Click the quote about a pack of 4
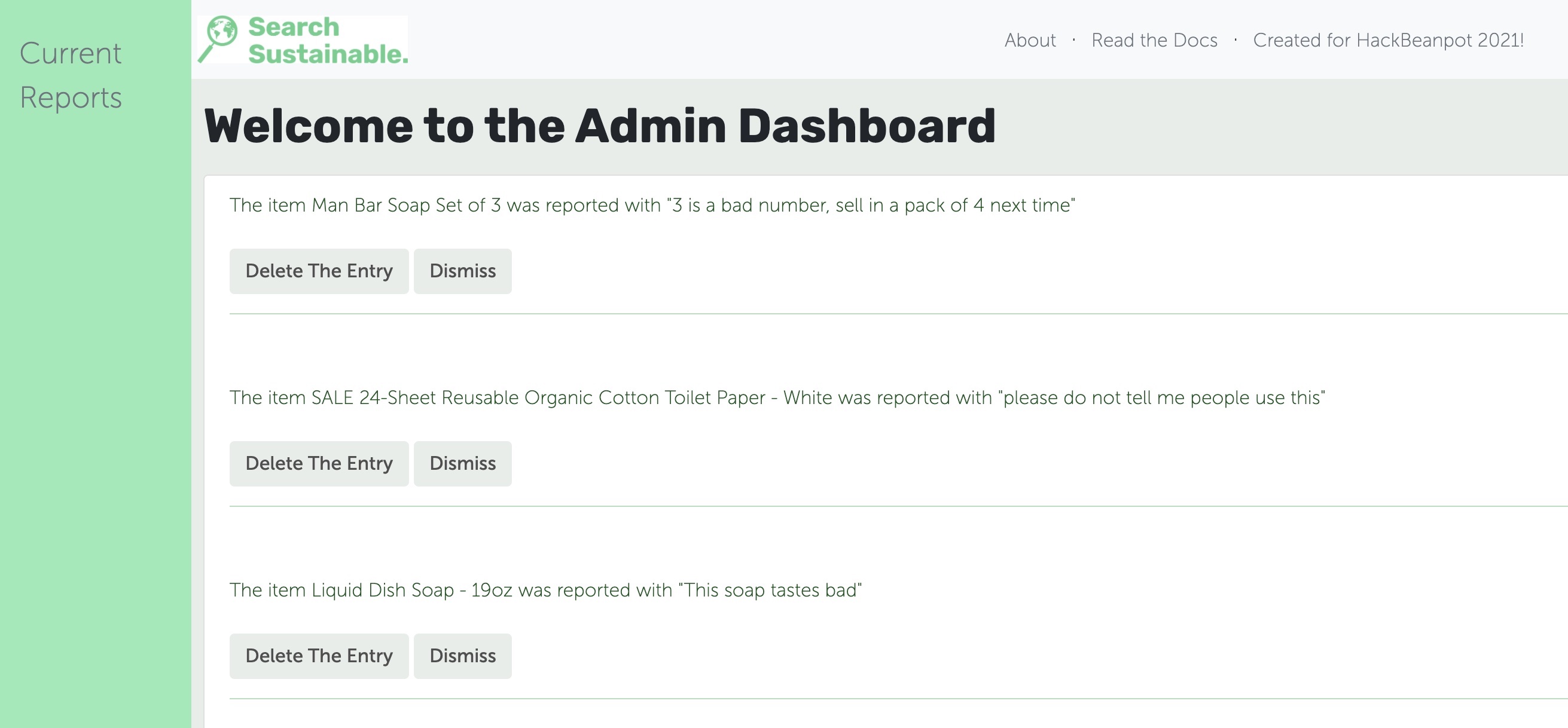Image resolution: width=1568 pixels, height=728 pixels. click(x=871, y=205)
